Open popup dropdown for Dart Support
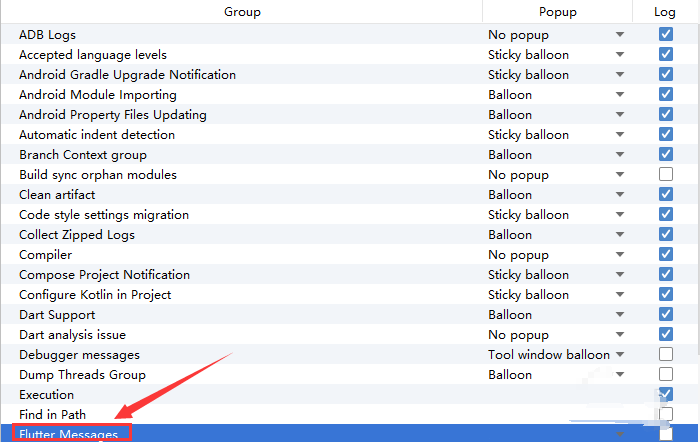 click(x=620, y=314)
